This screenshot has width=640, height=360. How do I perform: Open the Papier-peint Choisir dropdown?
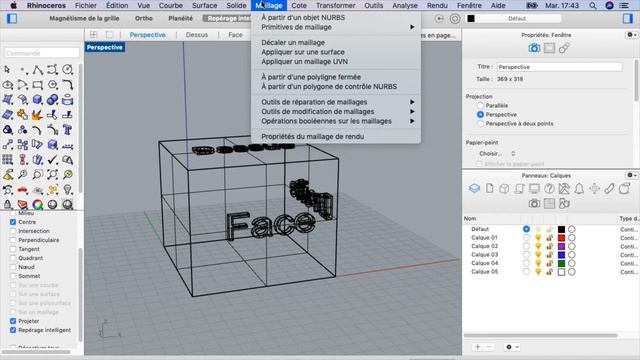tap(497, 154)
